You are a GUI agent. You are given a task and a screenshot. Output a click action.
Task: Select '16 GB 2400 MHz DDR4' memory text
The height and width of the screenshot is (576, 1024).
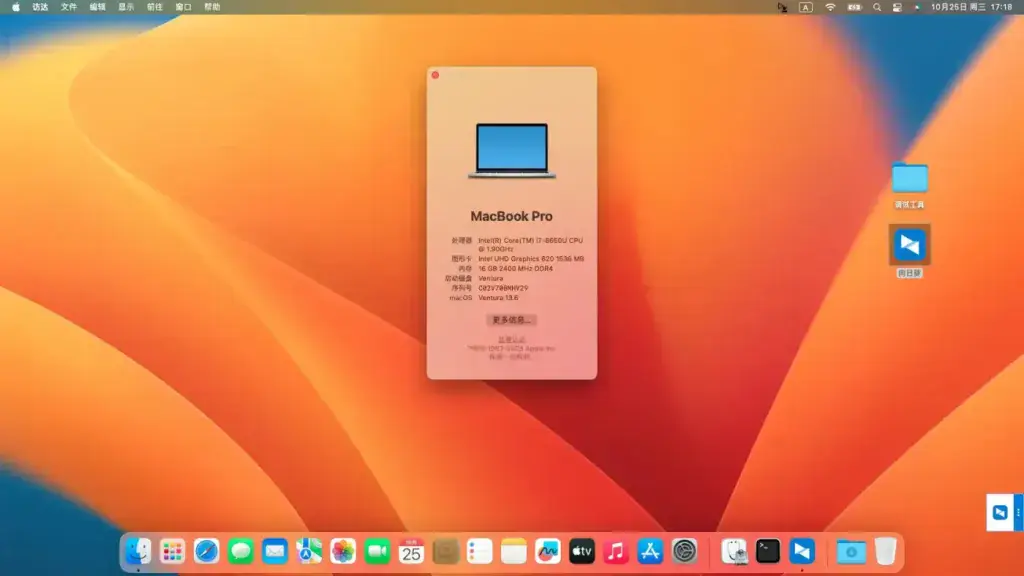(515, 268)
